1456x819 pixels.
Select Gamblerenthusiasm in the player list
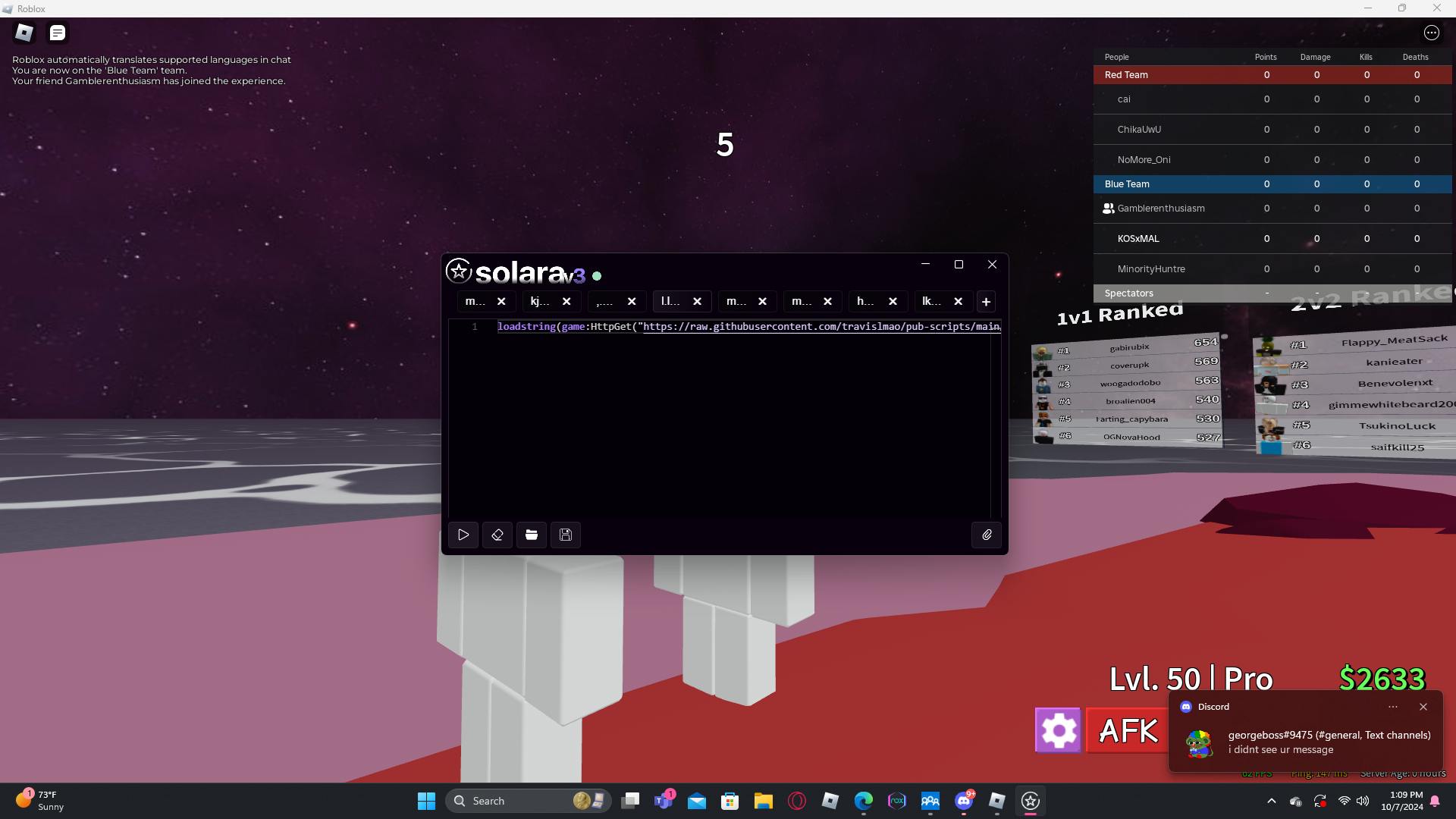1160,209
